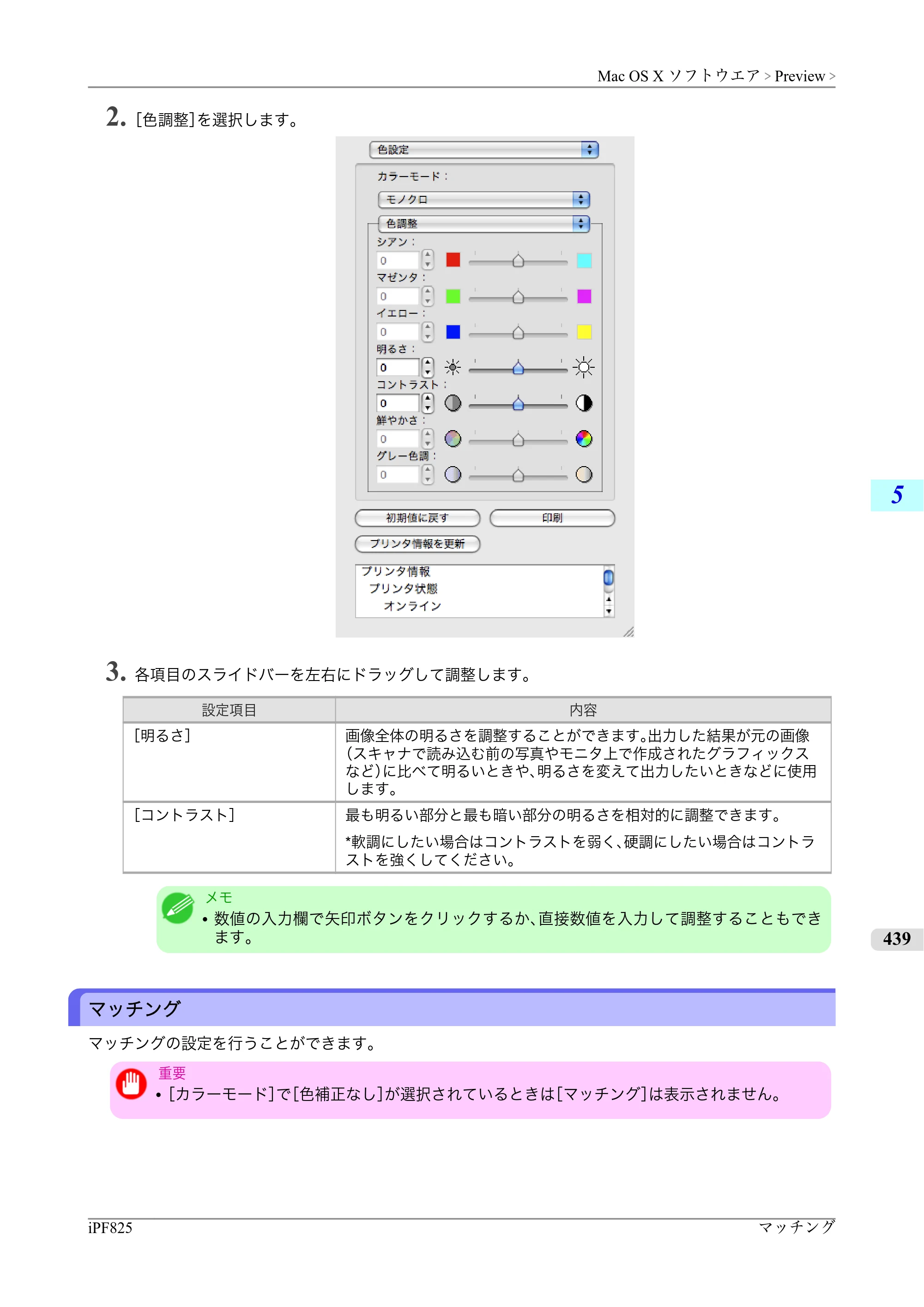This screenshot has width=924, height=1307.
Task: Click the printer info list scrollbar
Action: click(x=609, y=591)
